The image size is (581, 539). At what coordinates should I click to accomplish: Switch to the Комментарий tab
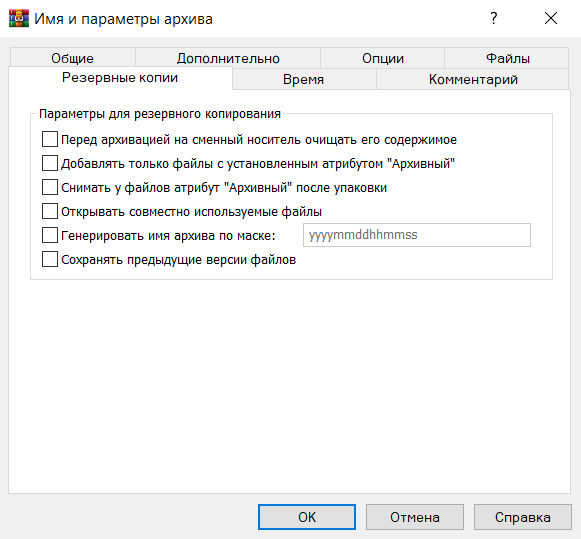[473, 79]
